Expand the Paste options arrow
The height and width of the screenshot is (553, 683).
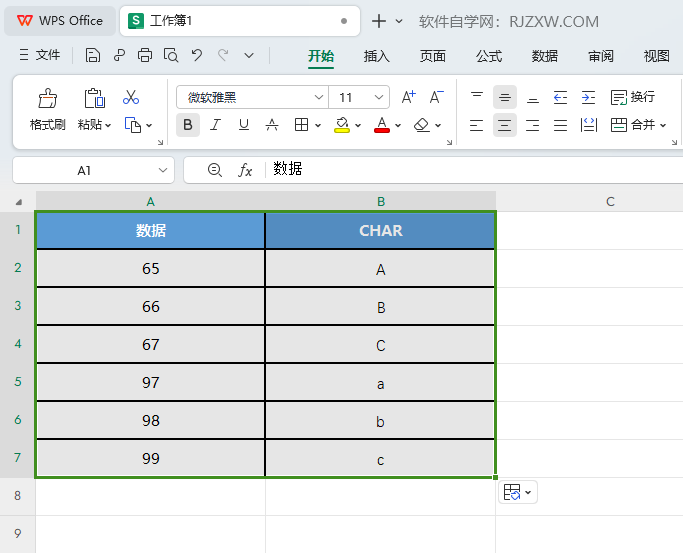click(x=108, y=126)
